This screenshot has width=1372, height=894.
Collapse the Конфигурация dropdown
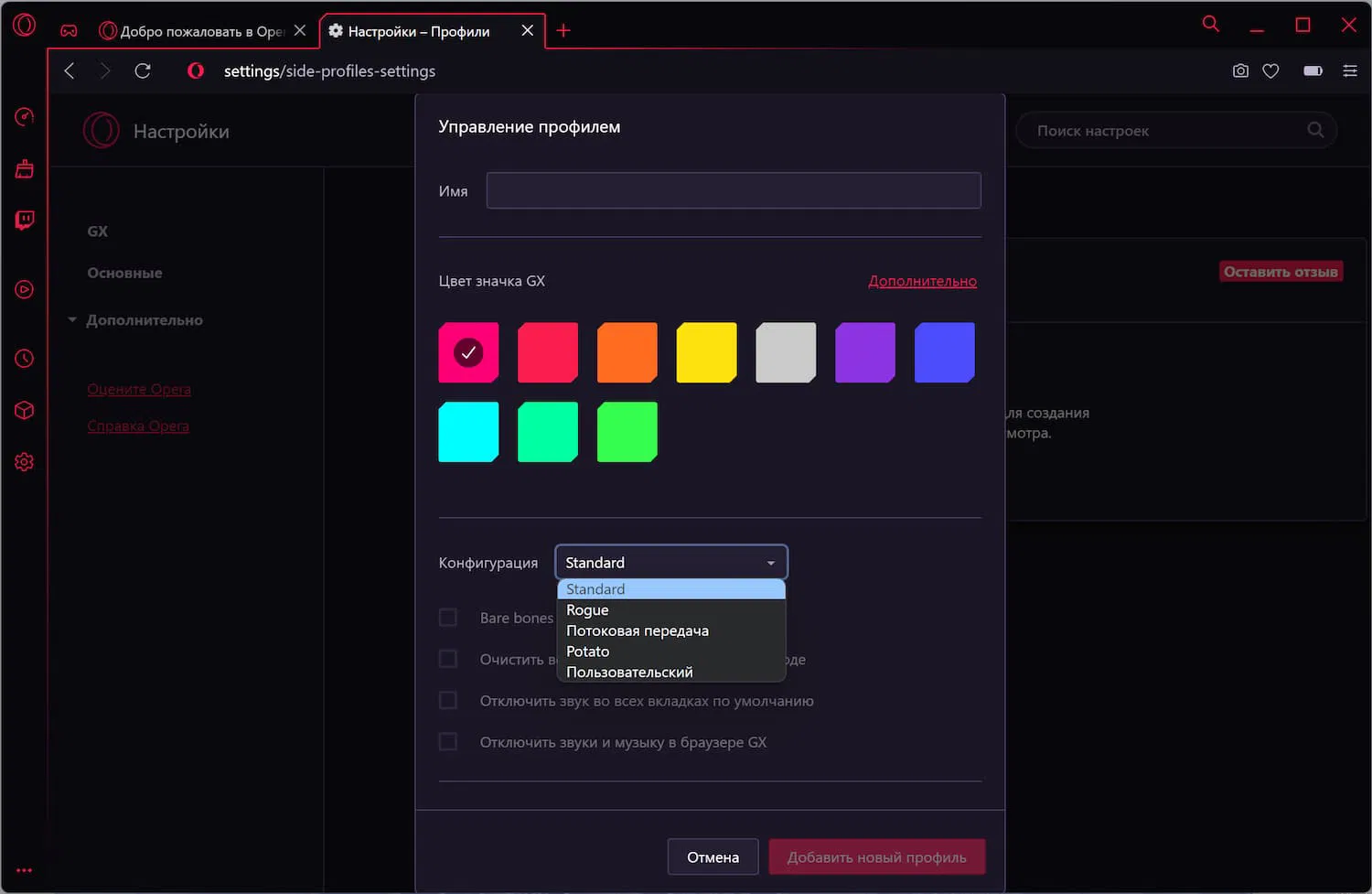coord(671,562)
